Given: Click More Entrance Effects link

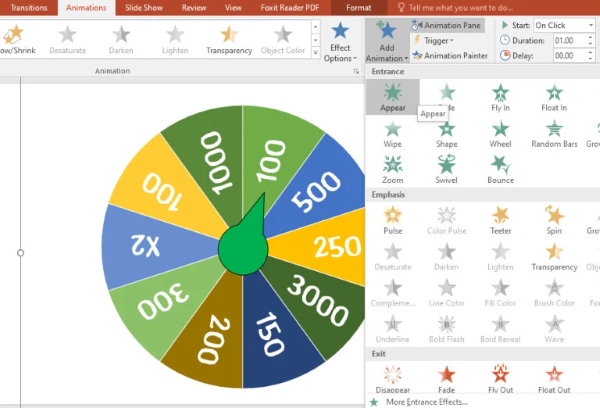Looking at the screenshot, I should (426, 402).
